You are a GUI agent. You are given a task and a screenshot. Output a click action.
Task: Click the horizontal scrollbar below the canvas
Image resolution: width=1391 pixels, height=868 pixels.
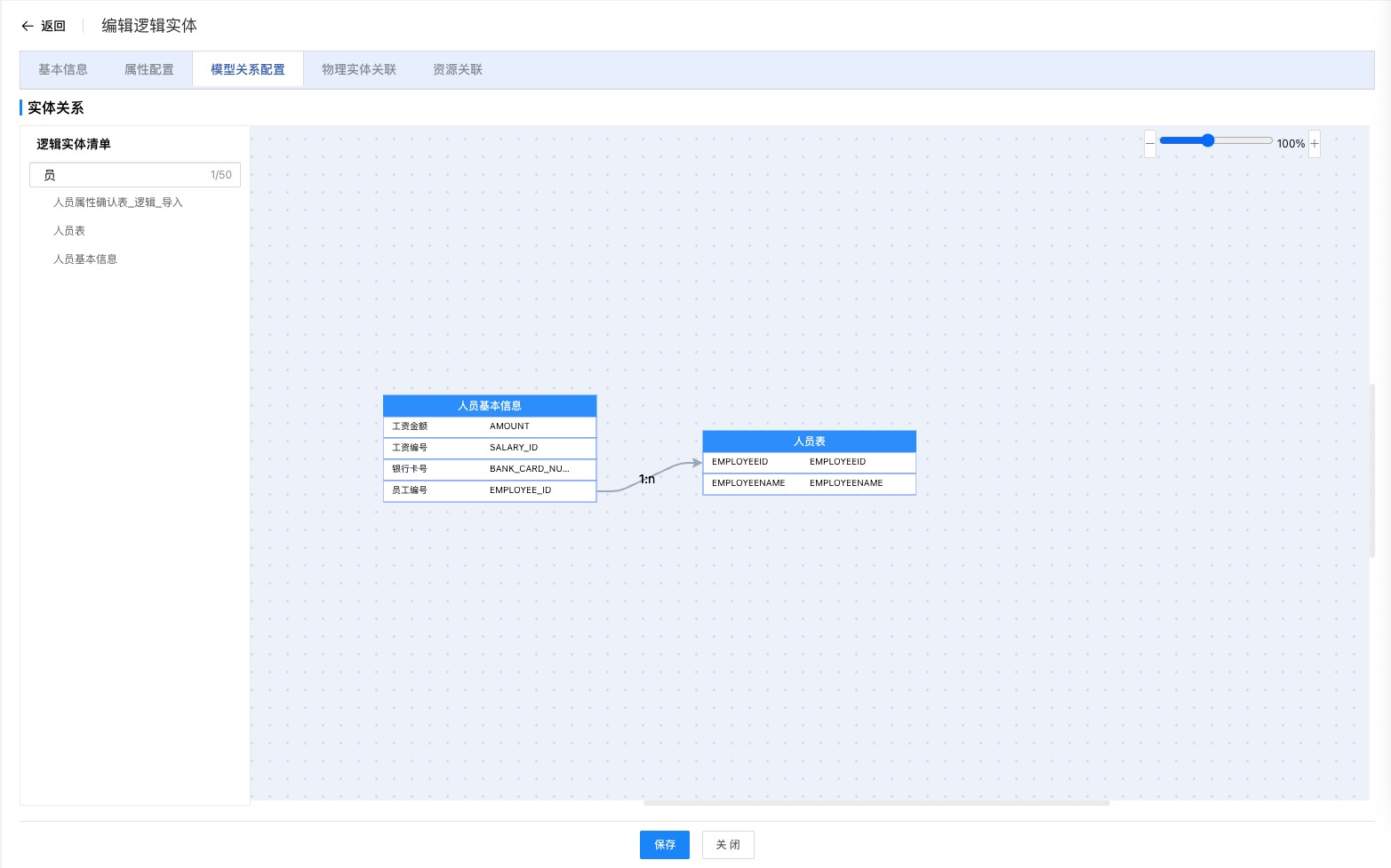(x=875, y=802)
